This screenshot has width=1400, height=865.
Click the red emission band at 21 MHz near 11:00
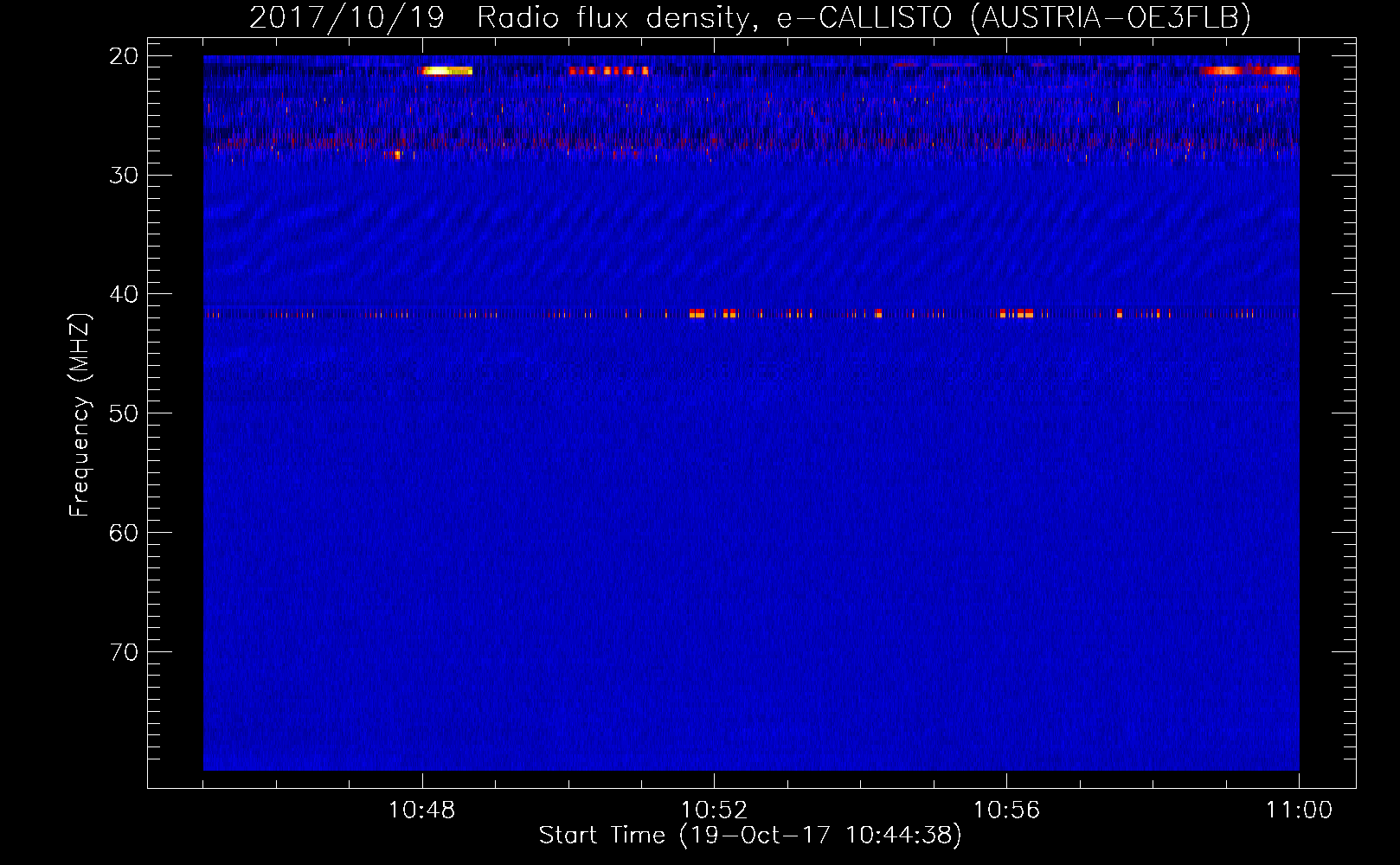(x=1249, y=70)
